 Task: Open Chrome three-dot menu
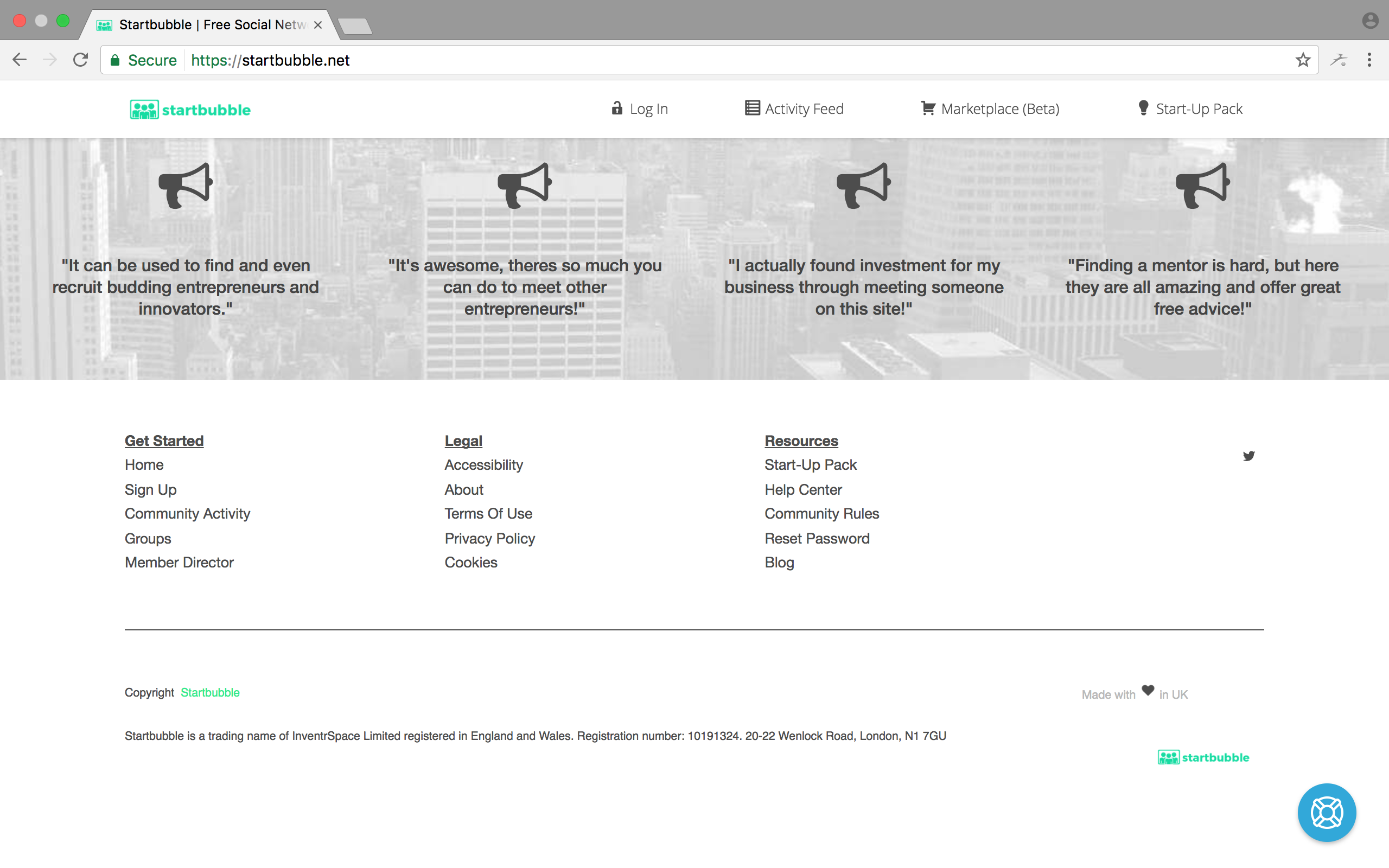[1369, 60]
